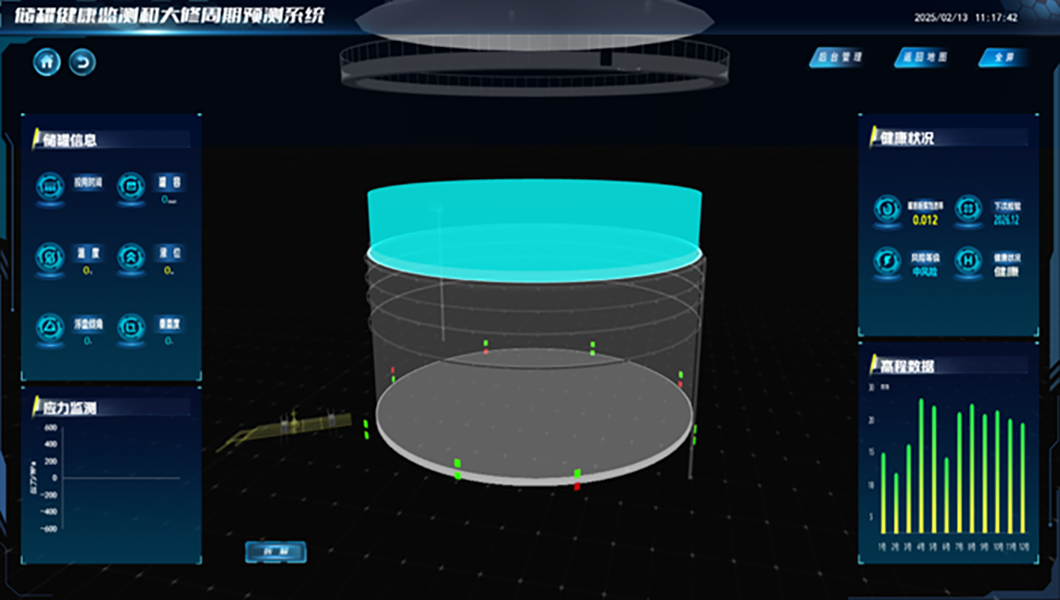Click the 垂直度 verticality icon
The image size is (1060, 600).
tap(131, 327)
